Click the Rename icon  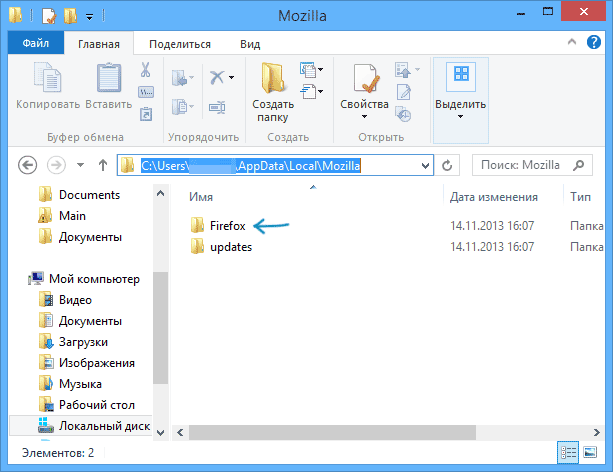217,107
